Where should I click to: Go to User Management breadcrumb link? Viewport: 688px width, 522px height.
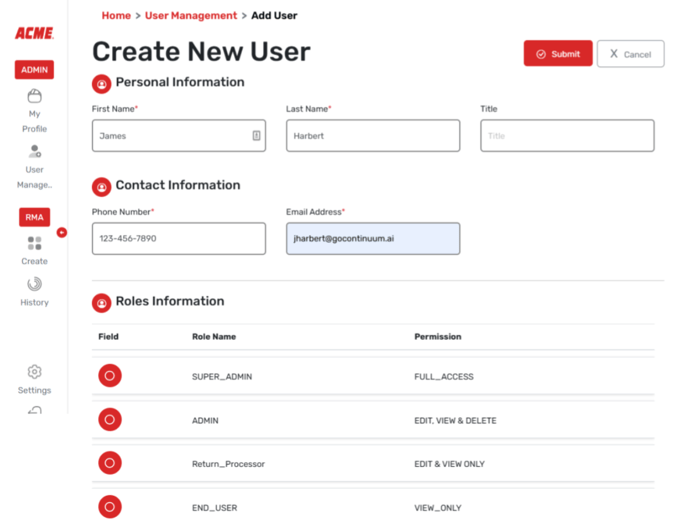click(190, 16)
